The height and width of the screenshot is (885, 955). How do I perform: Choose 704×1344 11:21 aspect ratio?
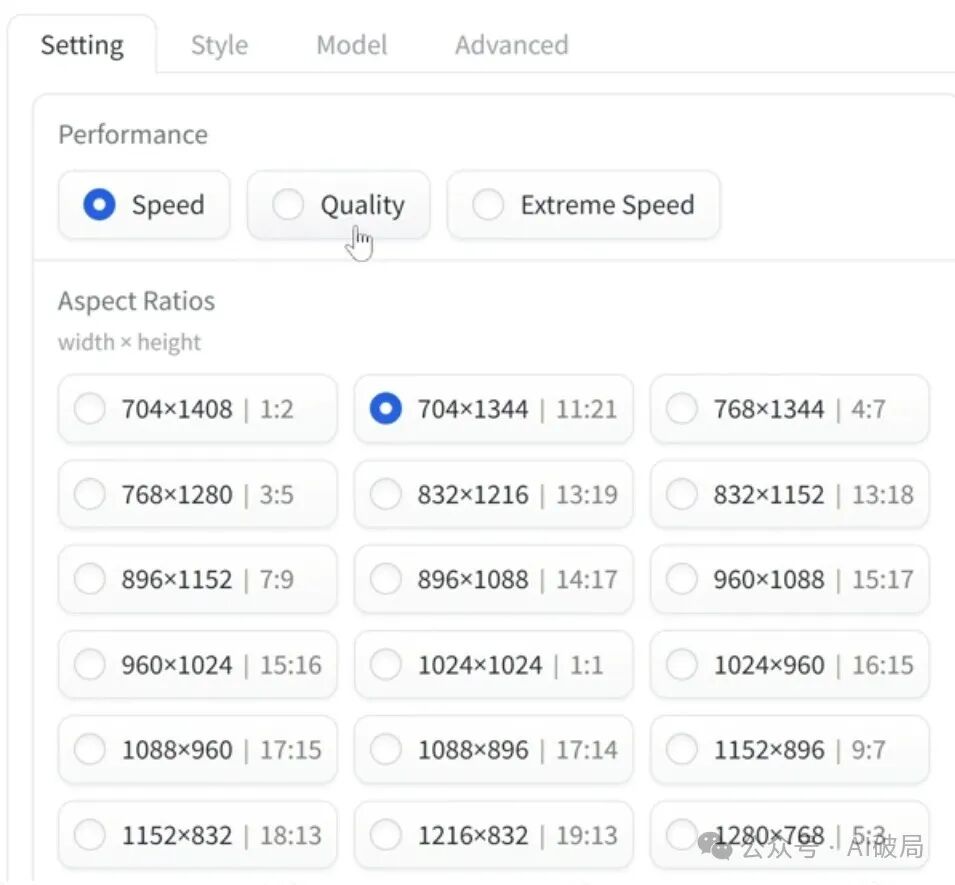pos(493,409)
